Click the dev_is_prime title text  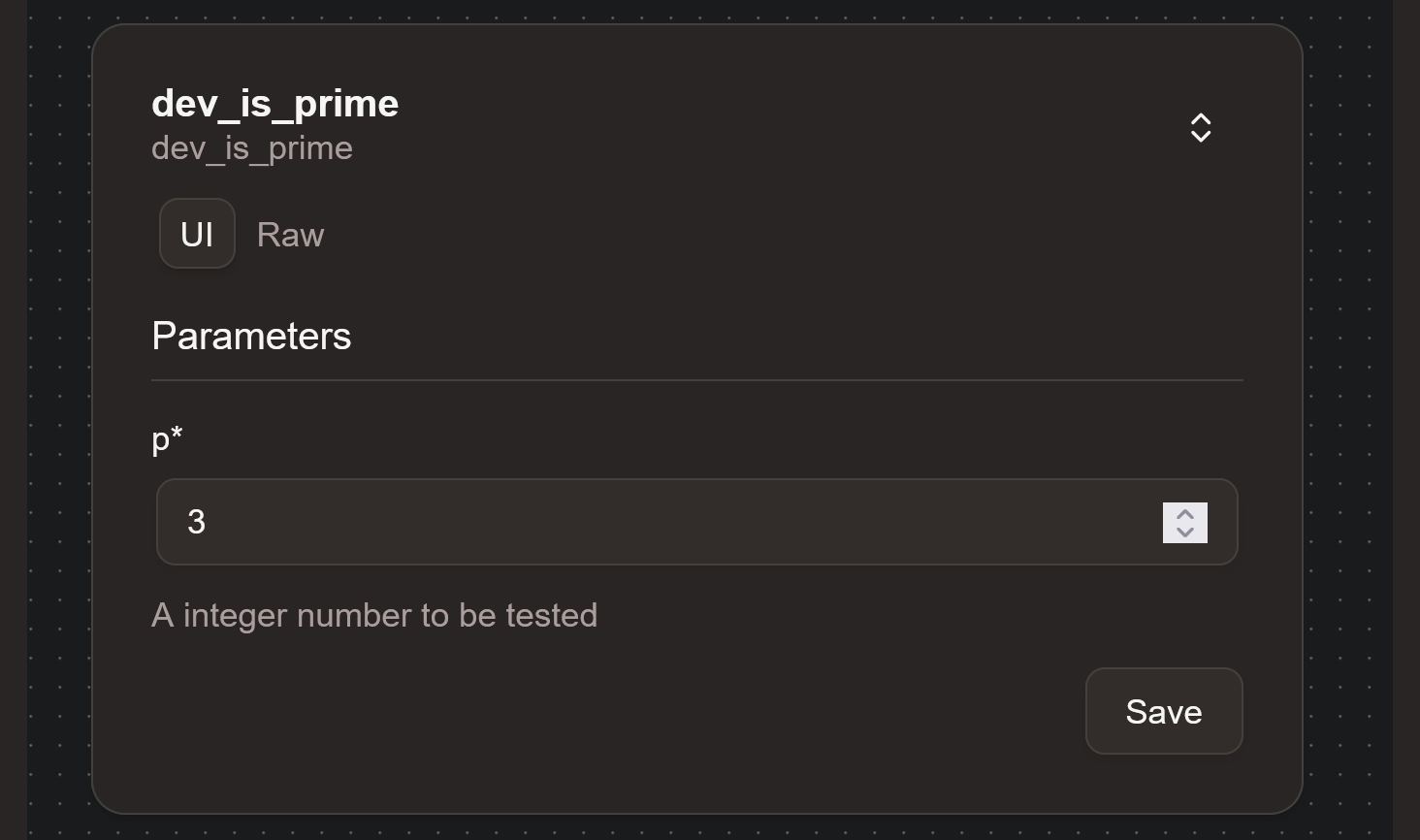pyautogui.click(x=274, y=103)
